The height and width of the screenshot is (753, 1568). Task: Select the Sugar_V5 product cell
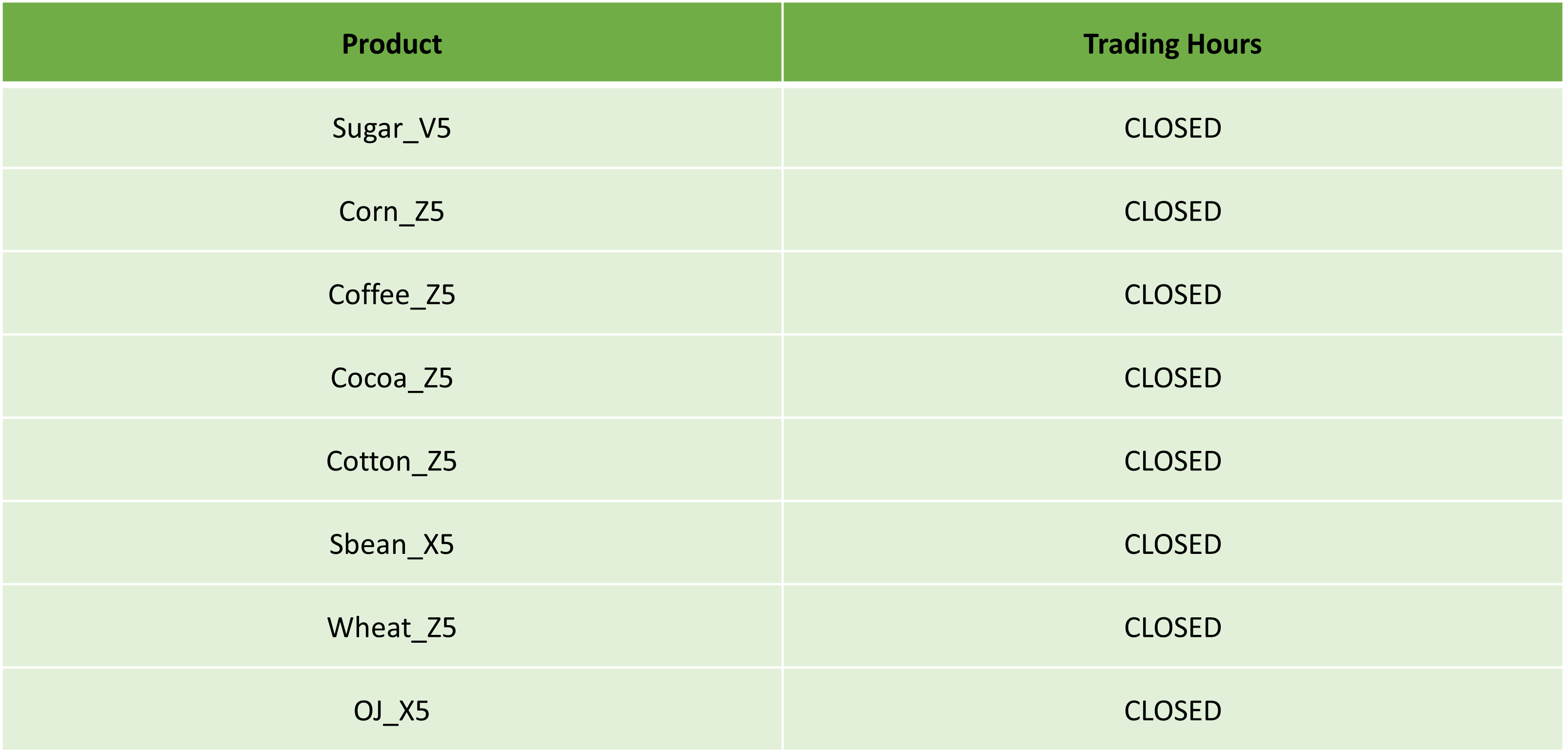pyautogui.click(x=391, y=128)
